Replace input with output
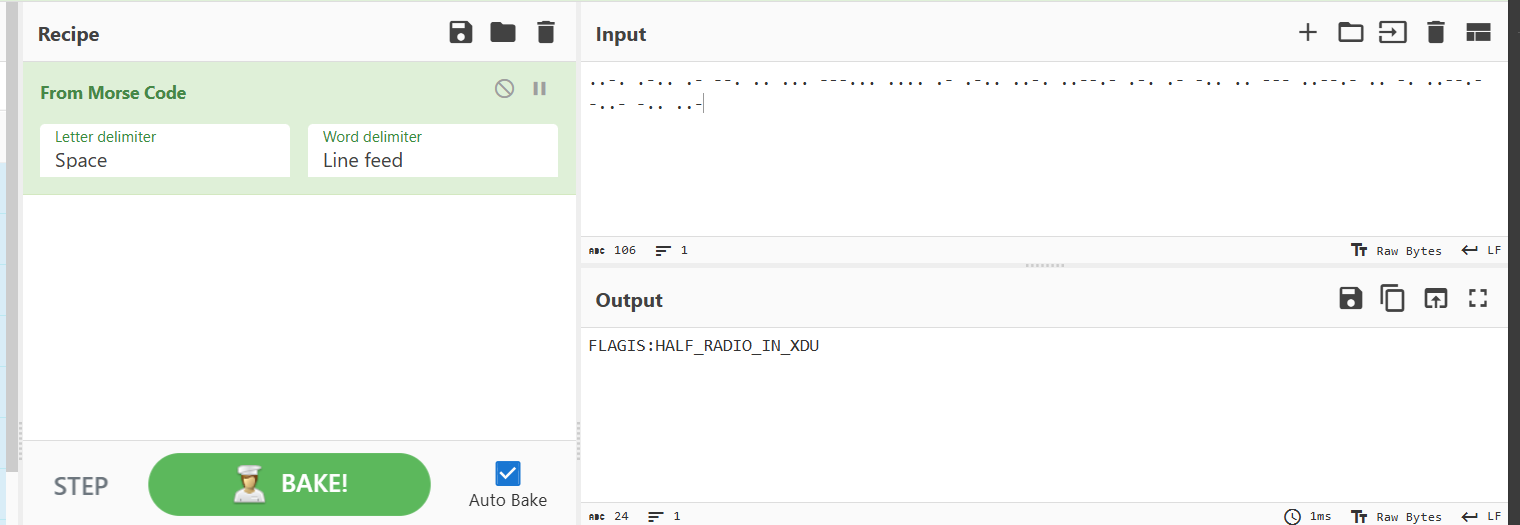This screenshot has height=525, width=1520. (x=1436, y=298)
